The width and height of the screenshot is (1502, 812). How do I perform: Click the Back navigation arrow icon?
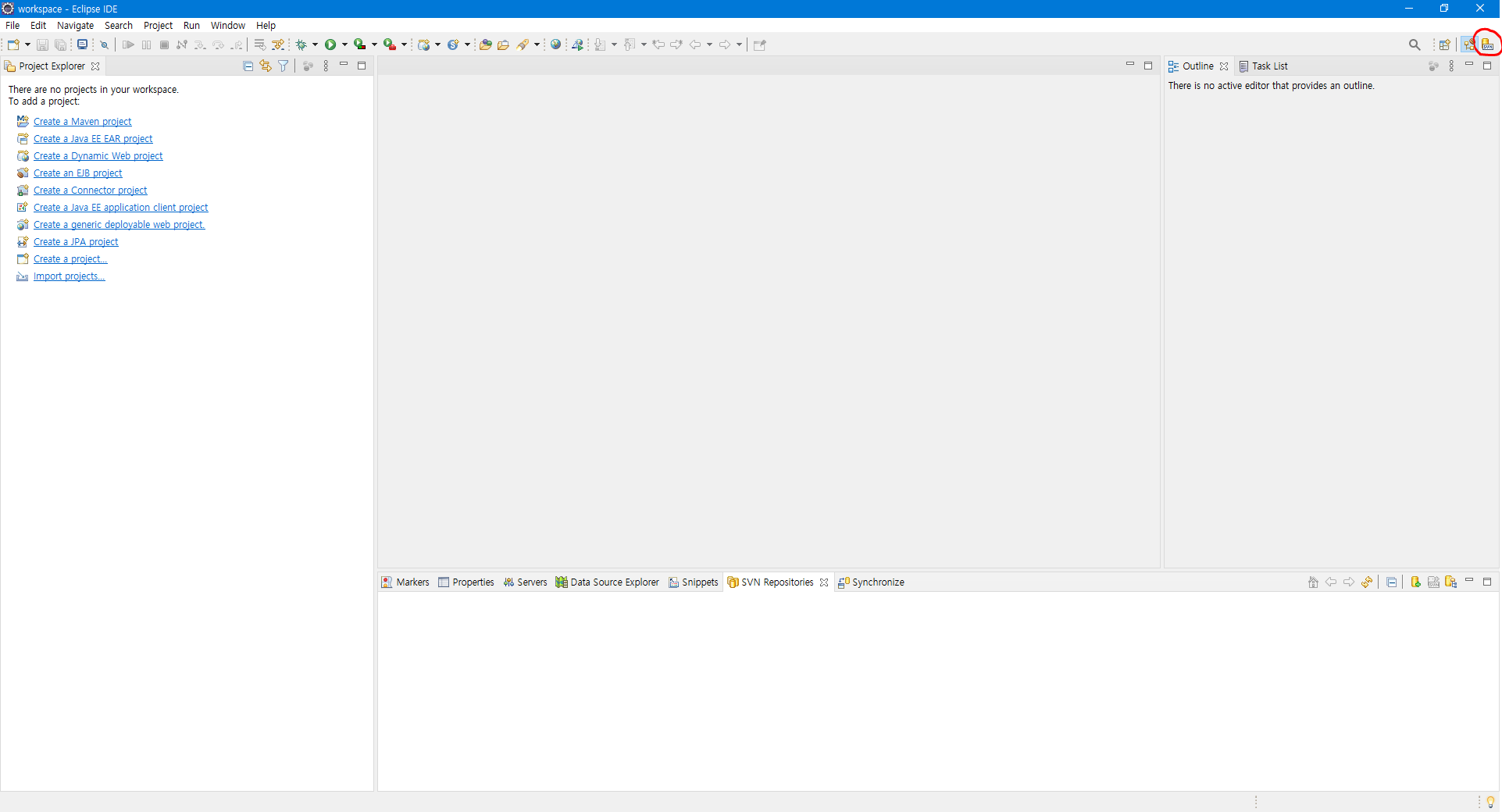pyautogui.click(x=694, y=45)
